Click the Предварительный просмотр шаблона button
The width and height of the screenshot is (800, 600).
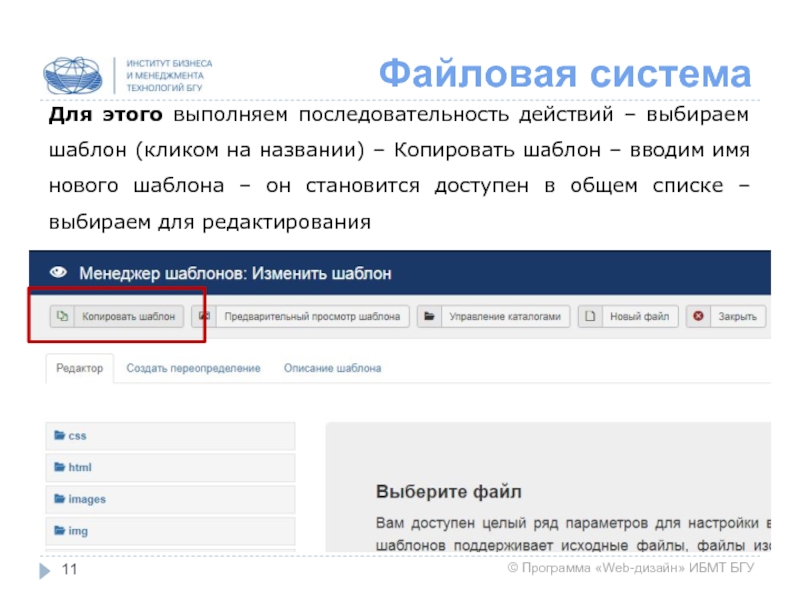pyautogui.click(x=301, y=316)
